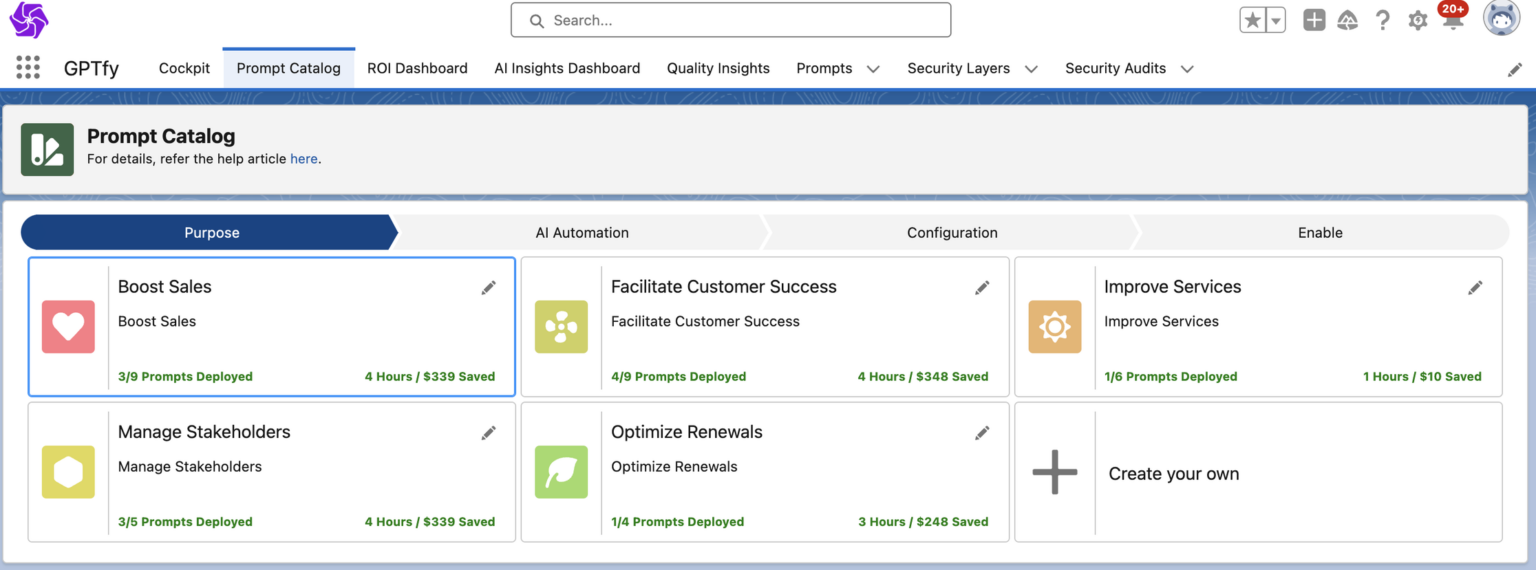Click the help article "here" link

(x=303, y=158)
